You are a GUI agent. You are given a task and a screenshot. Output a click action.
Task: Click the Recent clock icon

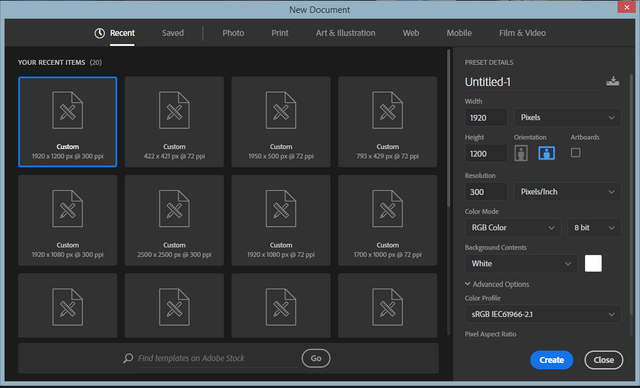pyautogui.click(x=100, y=33)
